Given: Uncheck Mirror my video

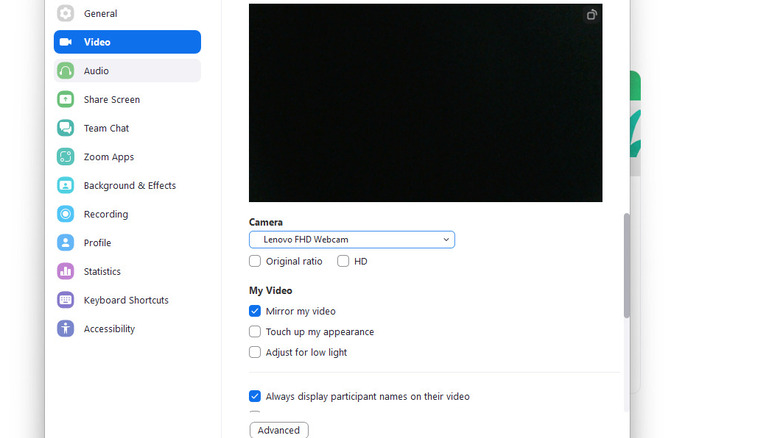Looking at the screenshot, I should tap(255, 311).
